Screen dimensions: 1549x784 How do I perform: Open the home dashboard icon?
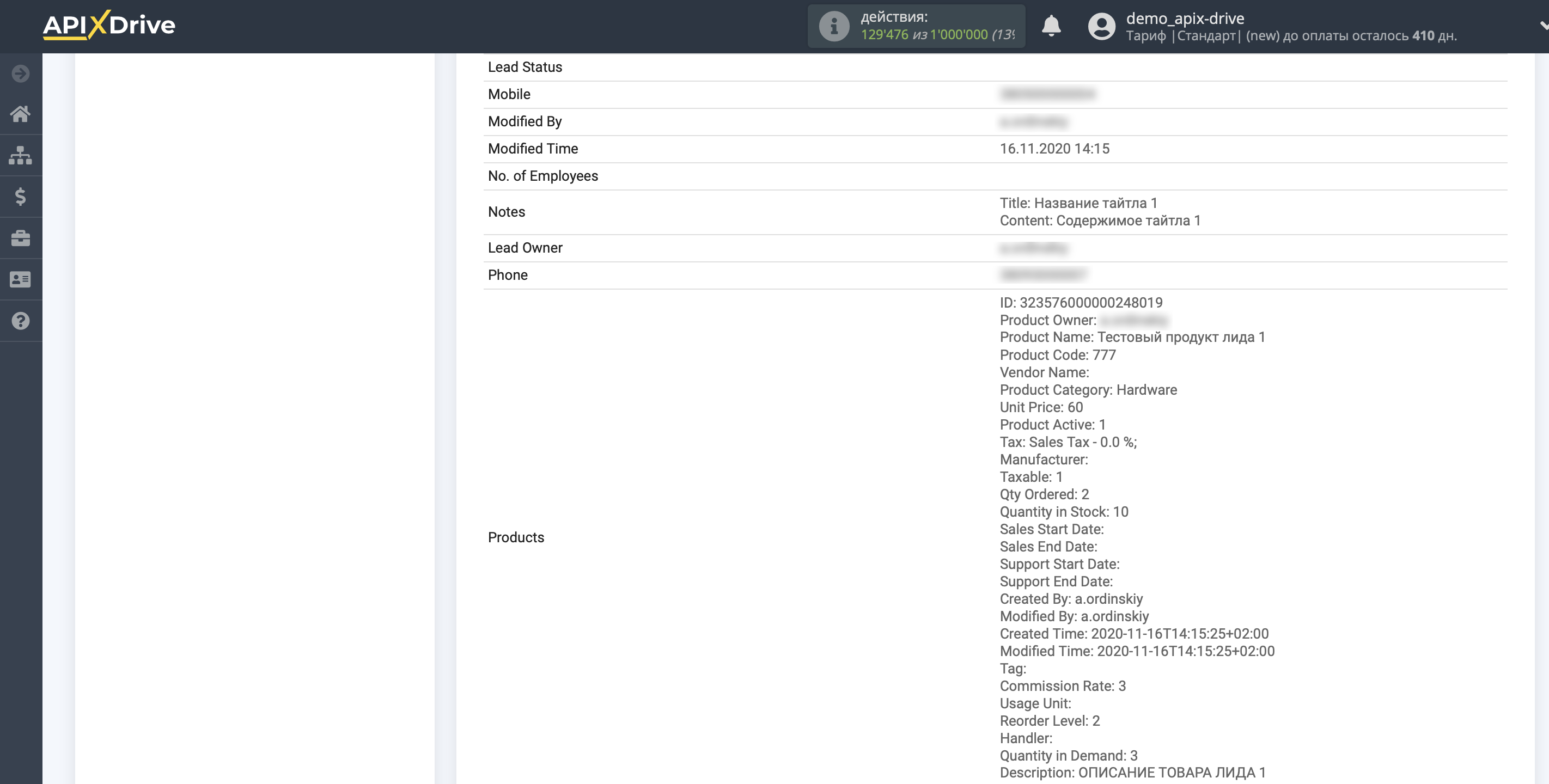(21, 114)
